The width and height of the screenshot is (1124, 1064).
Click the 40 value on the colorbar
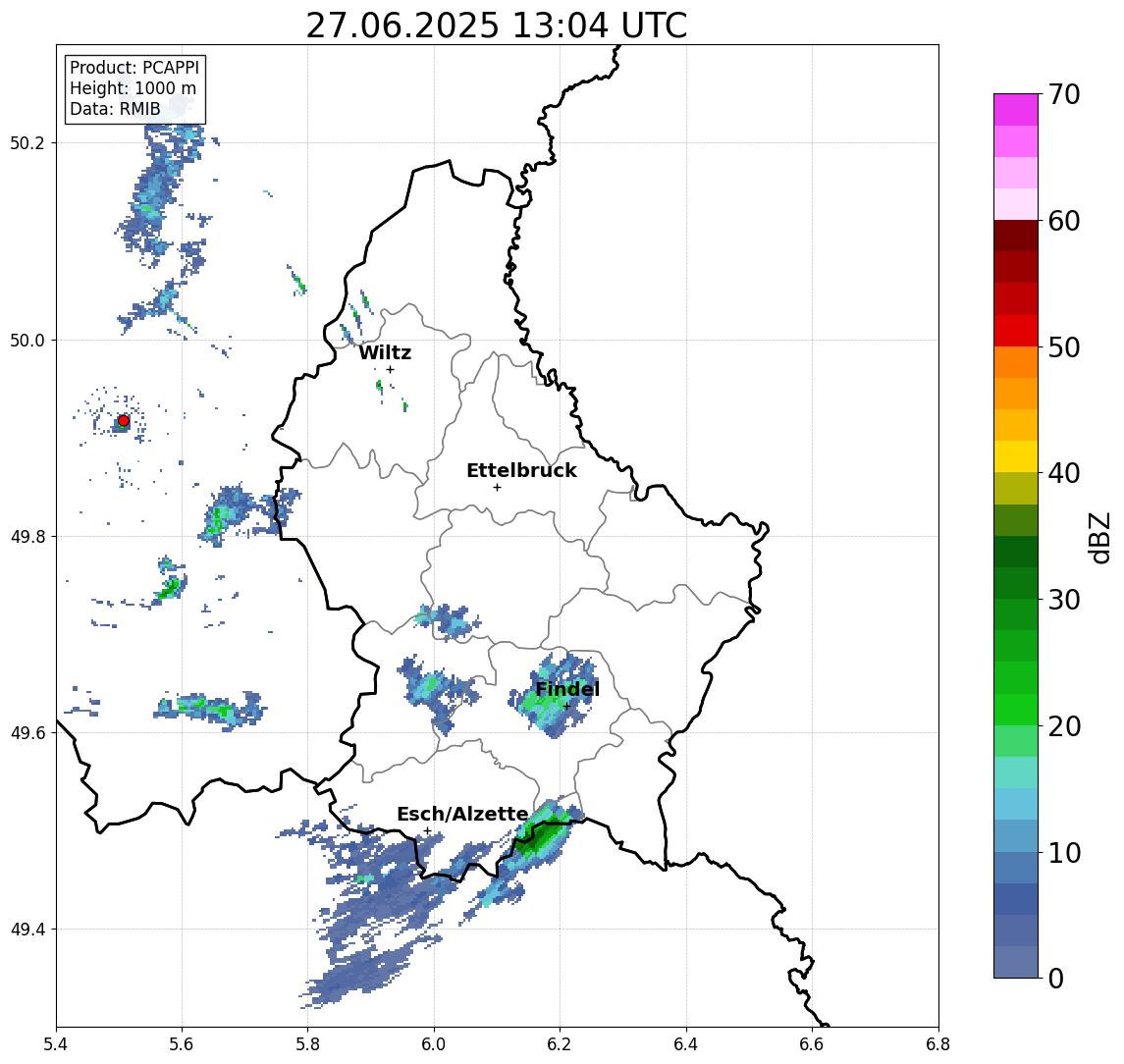pyautogui.click(x=1064, y=473)
